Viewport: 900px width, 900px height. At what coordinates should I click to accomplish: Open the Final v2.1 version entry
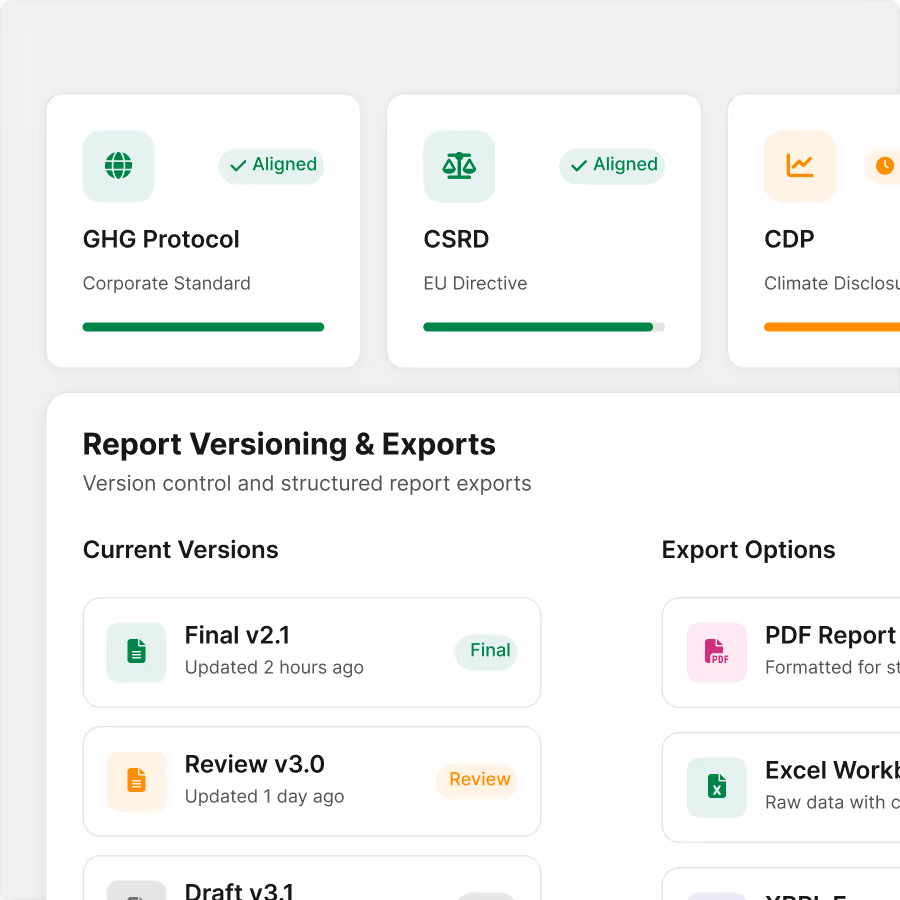tap(312, 652)
